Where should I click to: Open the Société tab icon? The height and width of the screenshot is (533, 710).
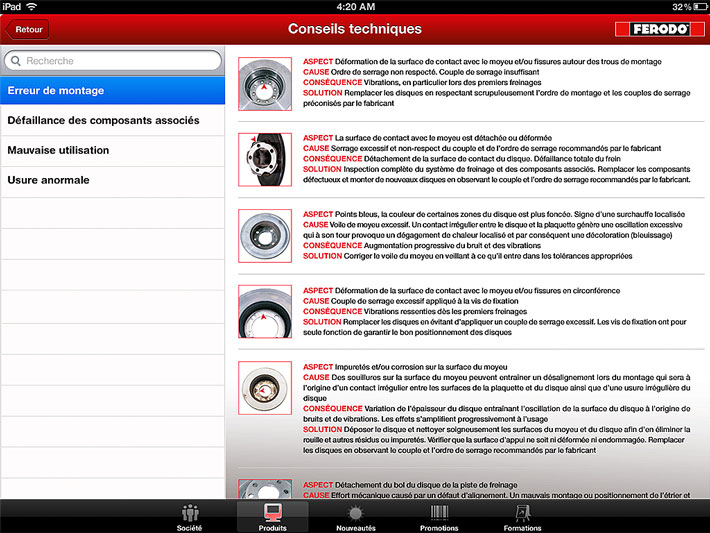190,517
